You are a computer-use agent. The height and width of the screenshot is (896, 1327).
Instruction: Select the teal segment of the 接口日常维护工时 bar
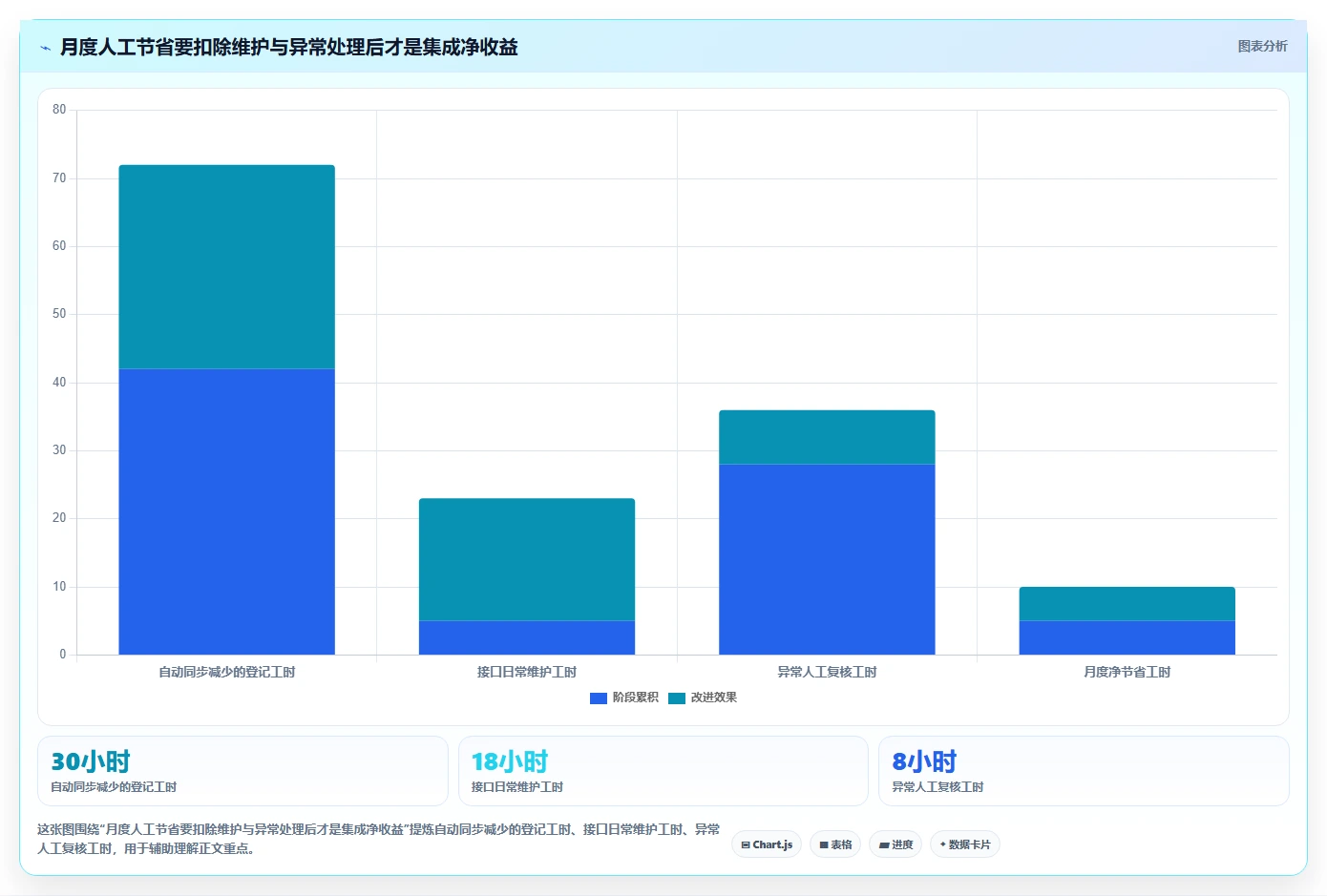527,559
